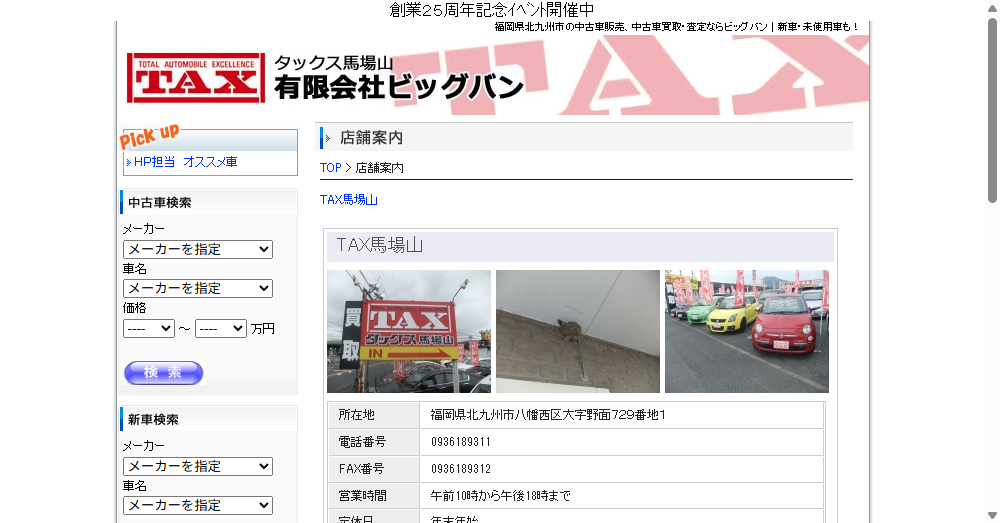Select minimum price dropdown
The height and width of the screenshot is (523, 1000).
pyautogui.click(x=148, y=328)
